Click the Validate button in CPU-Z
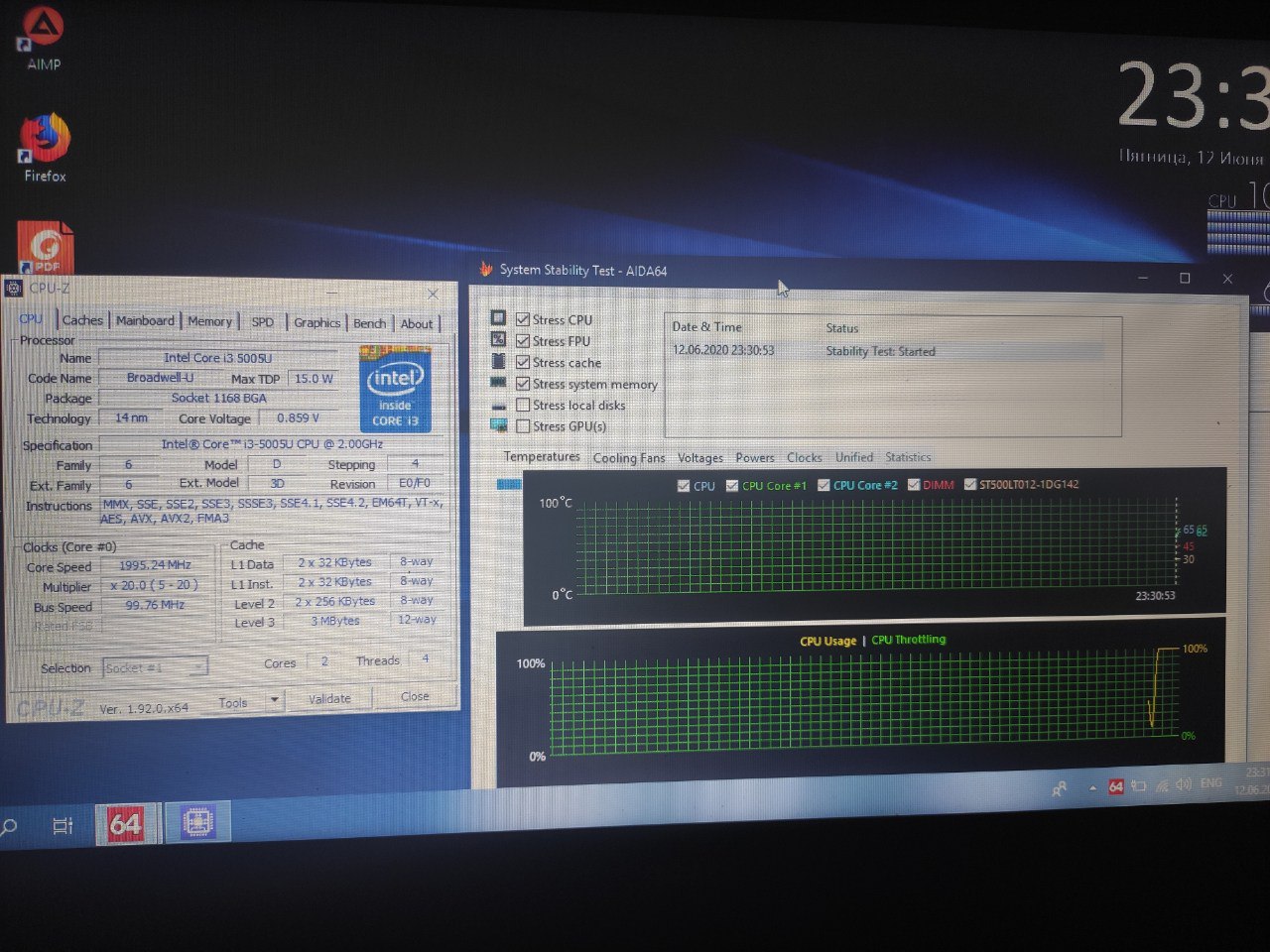1270x952 pixels. coord(329,698)
